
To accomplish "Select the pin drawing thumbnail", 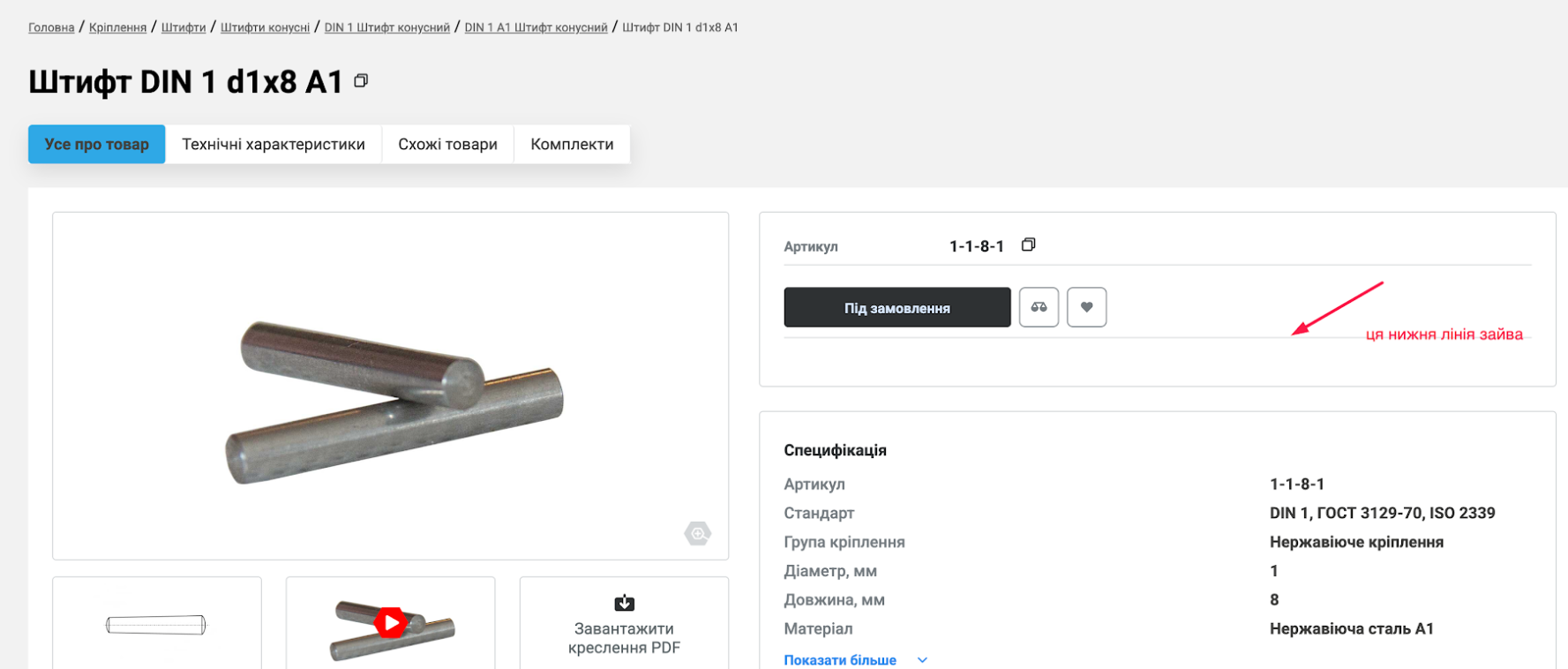I will (156, 625).
